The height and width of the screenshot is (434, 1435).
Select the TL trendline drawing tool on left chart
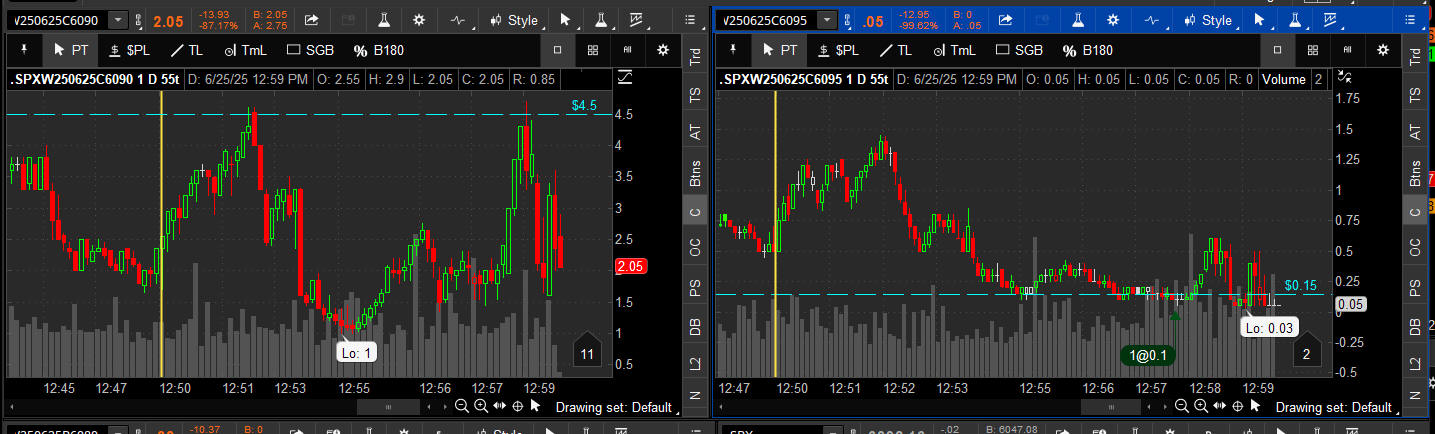[x=191, y=50]
